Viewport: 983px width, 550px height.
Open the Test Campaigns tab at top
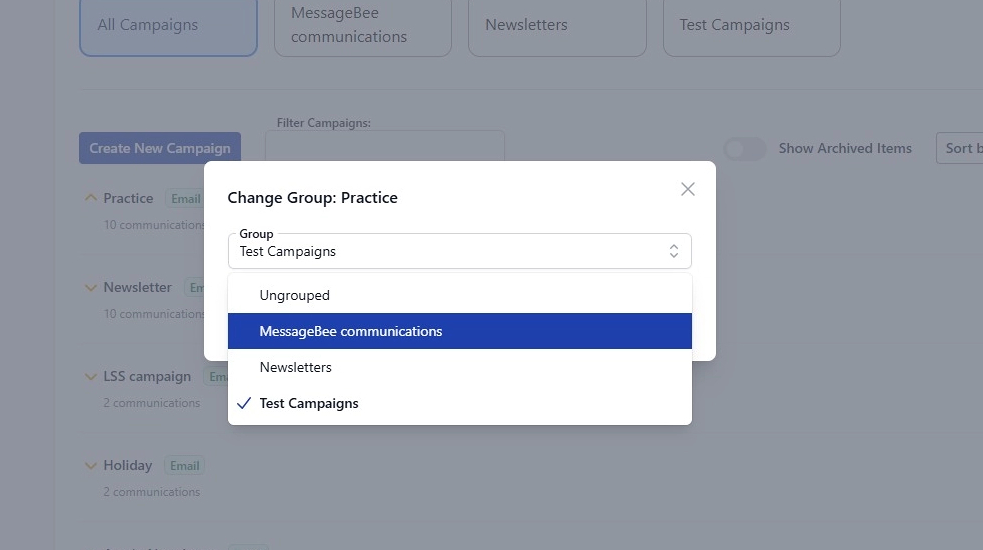[x=751, y=25]
